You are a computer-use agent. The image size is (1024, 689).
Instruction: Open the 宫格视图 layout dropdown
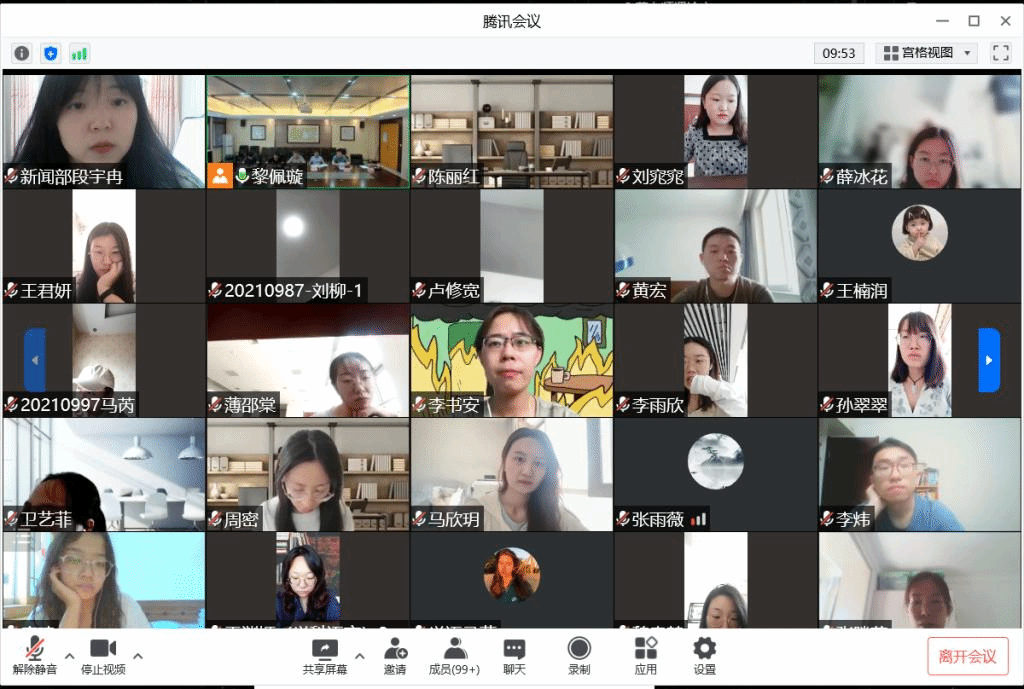point(926,53)
